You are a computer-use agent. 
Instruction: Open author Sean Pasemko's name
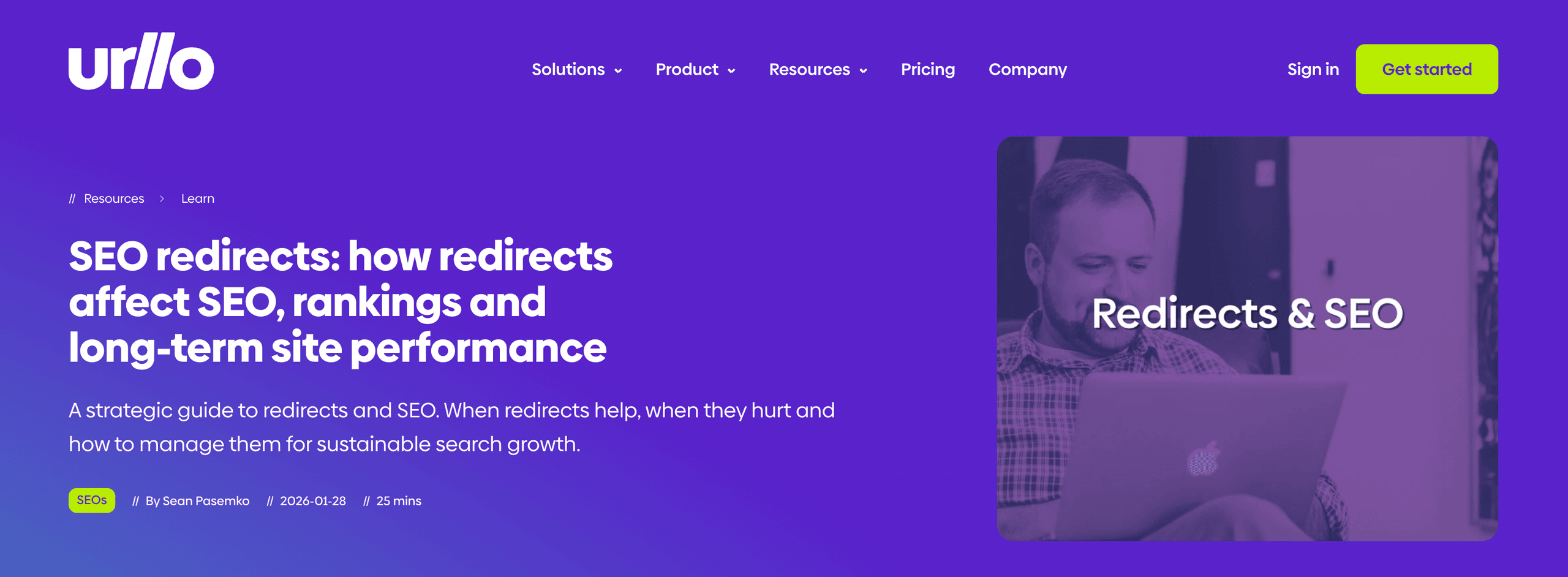pyautogui.click(x=205, y=501)
